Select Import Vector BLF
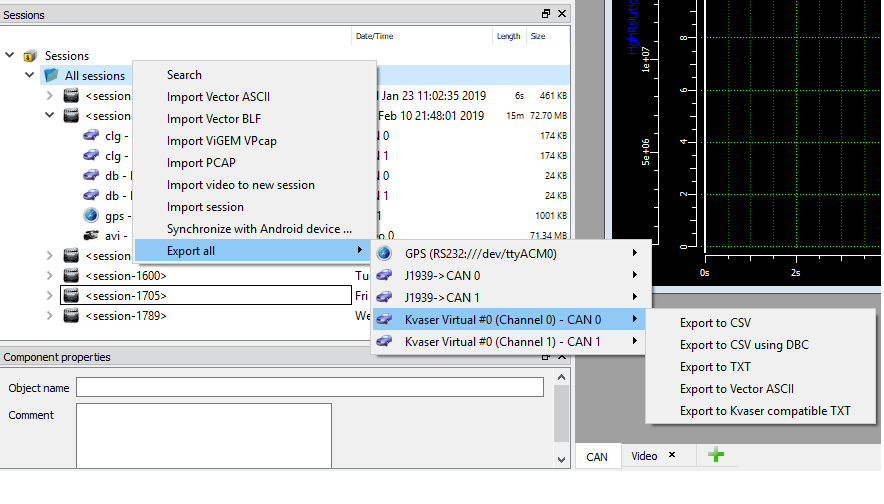The width and height of the screenshot is (884, 504). point(255,119)
